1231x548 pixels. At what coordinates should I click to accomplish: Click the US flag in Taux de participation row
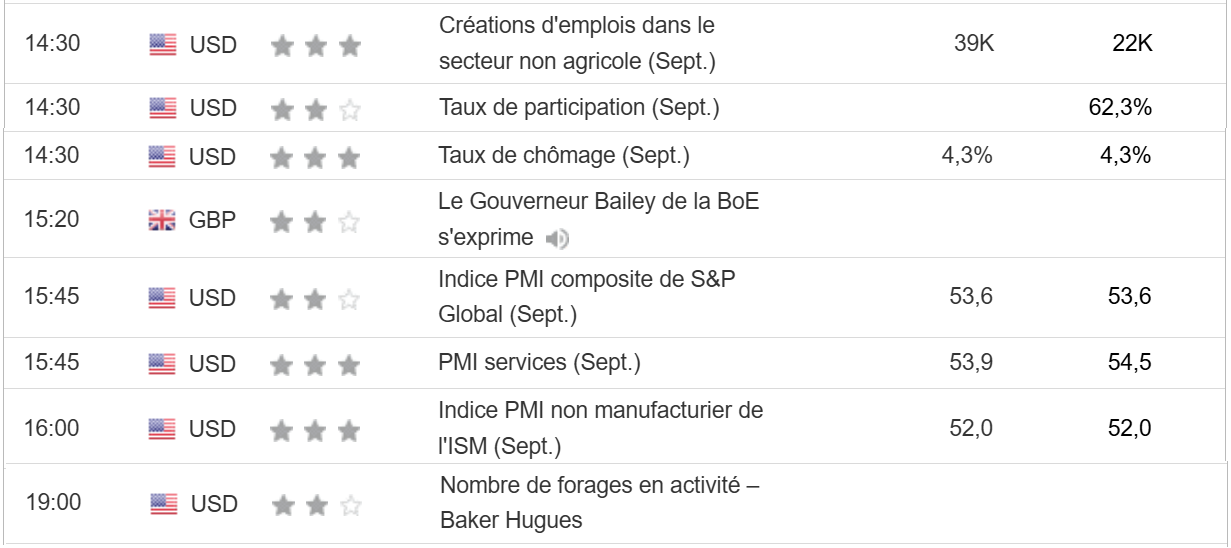(162, 108)
